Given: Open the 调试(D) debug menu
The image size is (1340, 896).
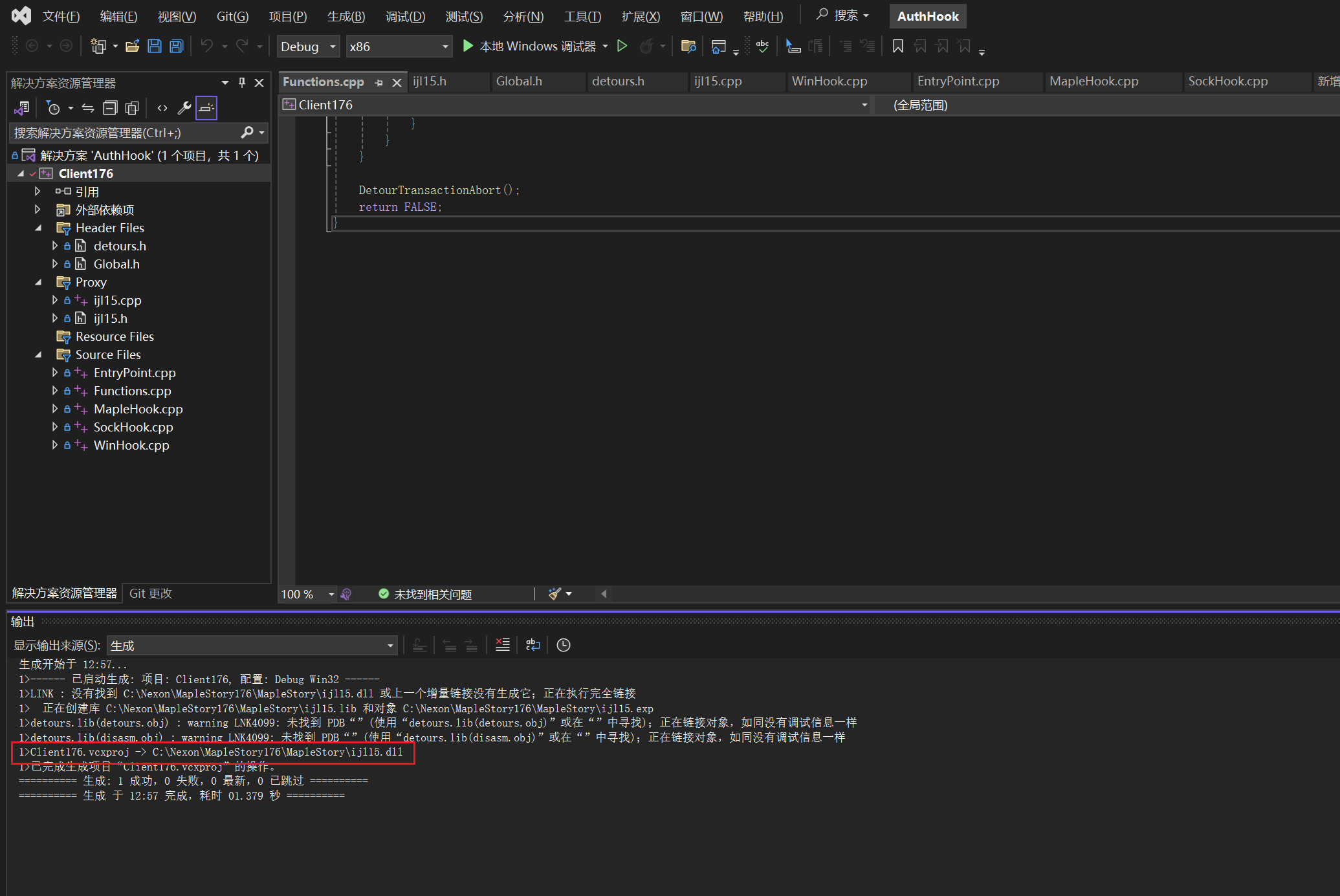Looking at the screenshot, I should [405, 16].
